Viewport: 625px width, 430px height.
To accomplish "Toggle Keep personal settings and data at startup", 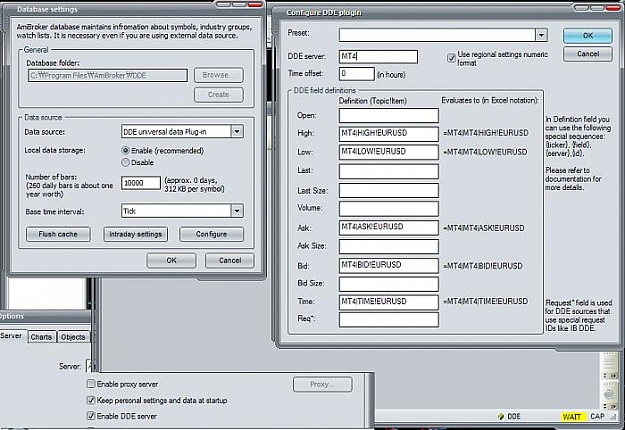I will pos(91,400).
